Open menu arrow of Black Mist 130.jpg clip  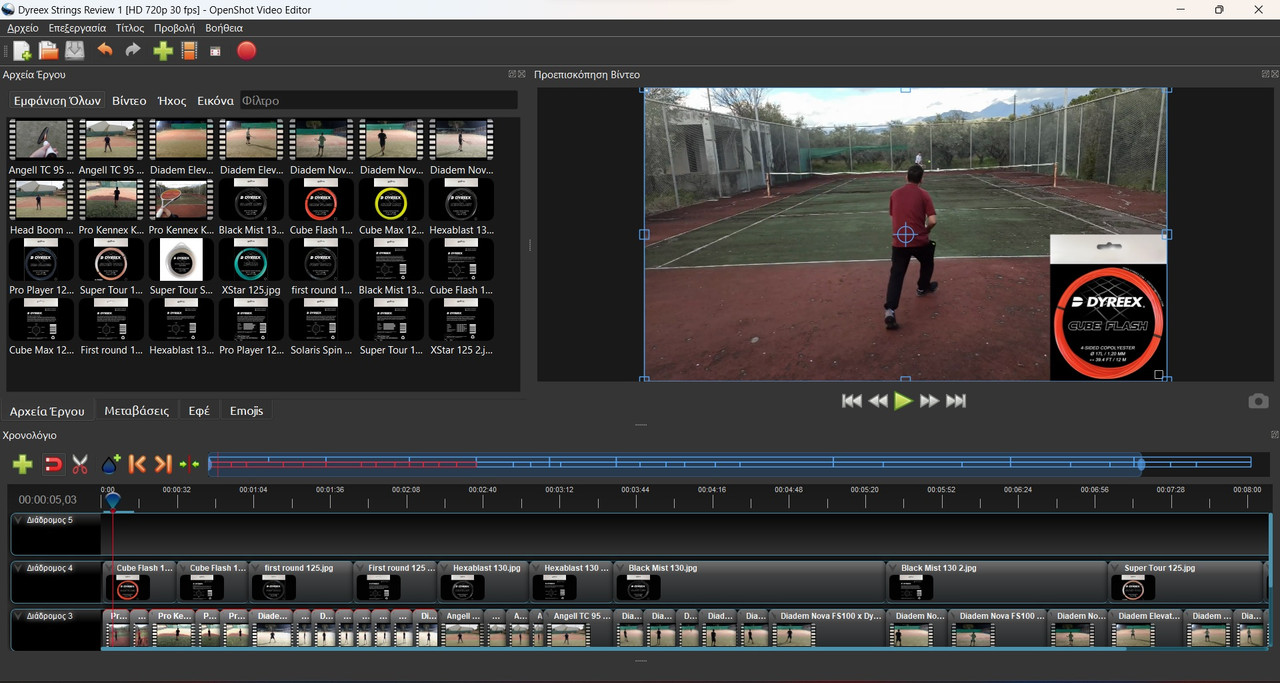coord(621,568)
